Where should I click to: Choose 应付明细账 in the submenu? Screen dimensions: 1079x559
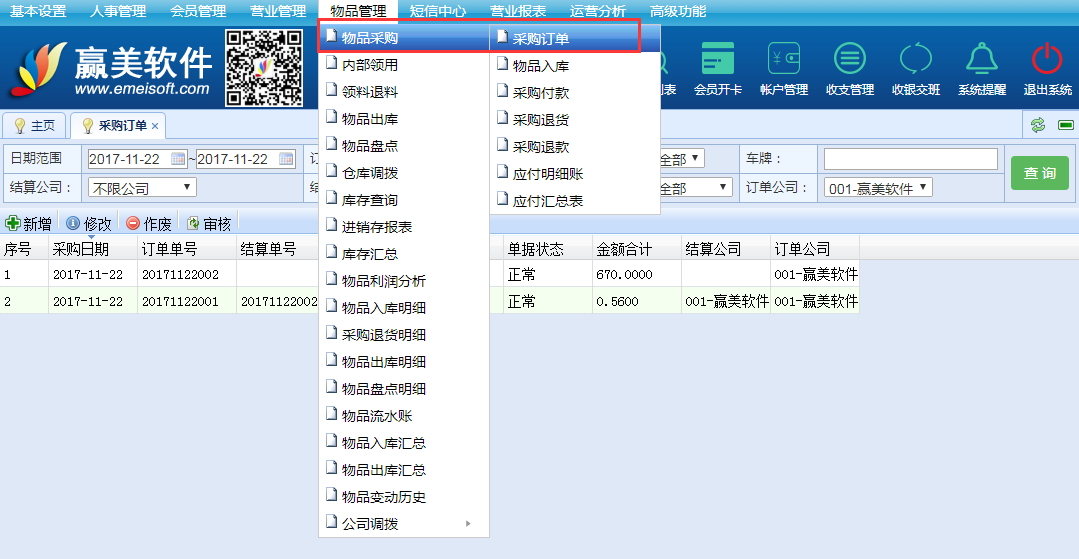click(575, 174)
